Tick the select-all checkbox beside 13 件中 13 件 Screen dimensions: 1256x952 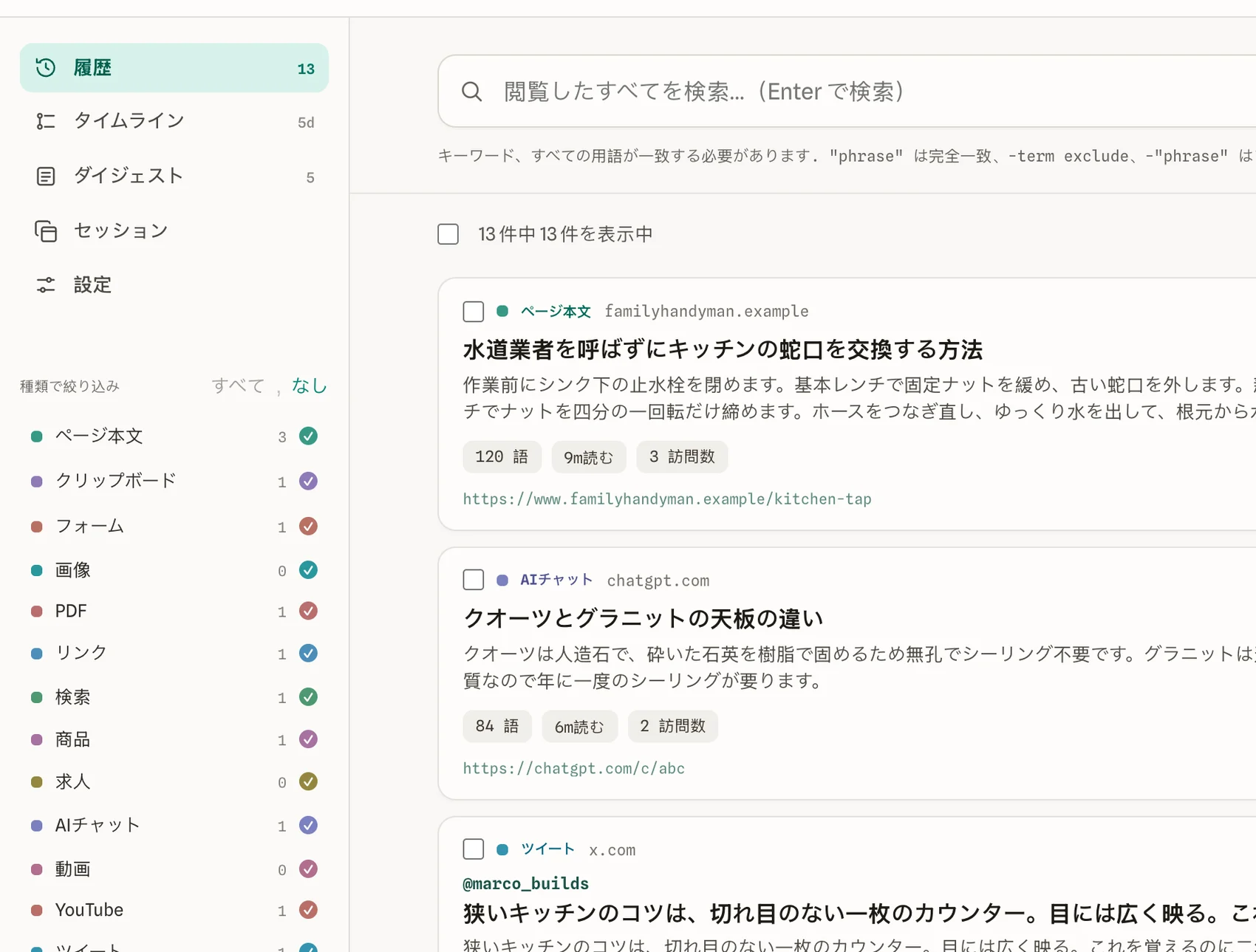click(448, 234)
